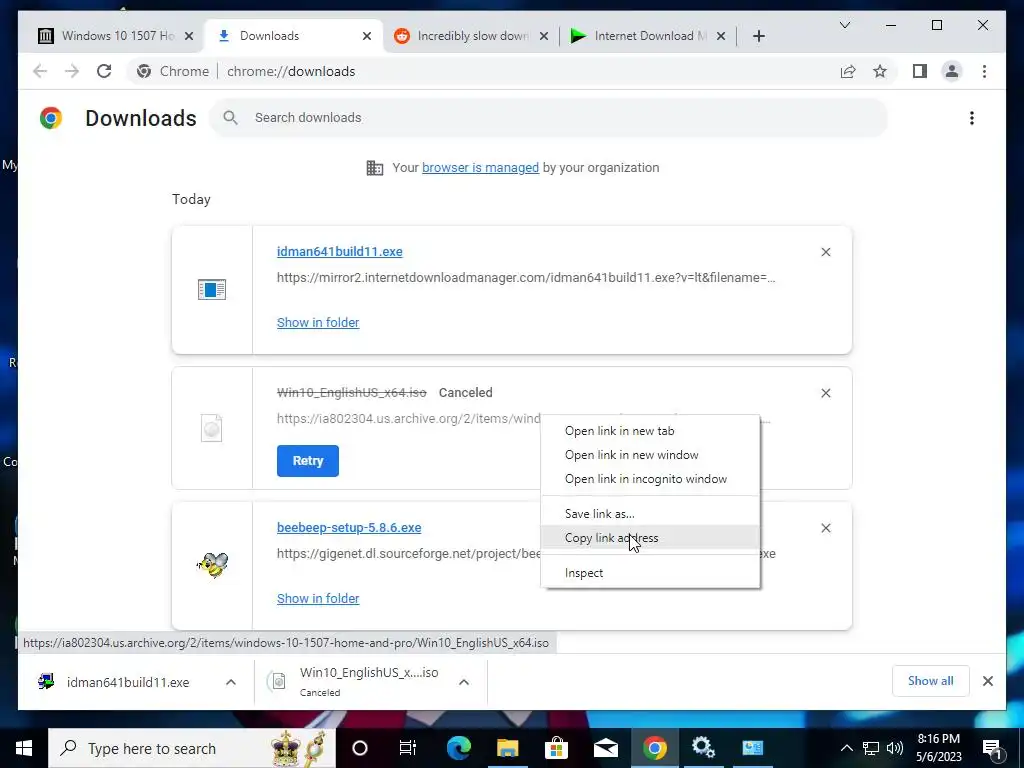Viewport: 1024px width, 768px height.
Task: Choose Inspect in context menu
Action: 650,573
